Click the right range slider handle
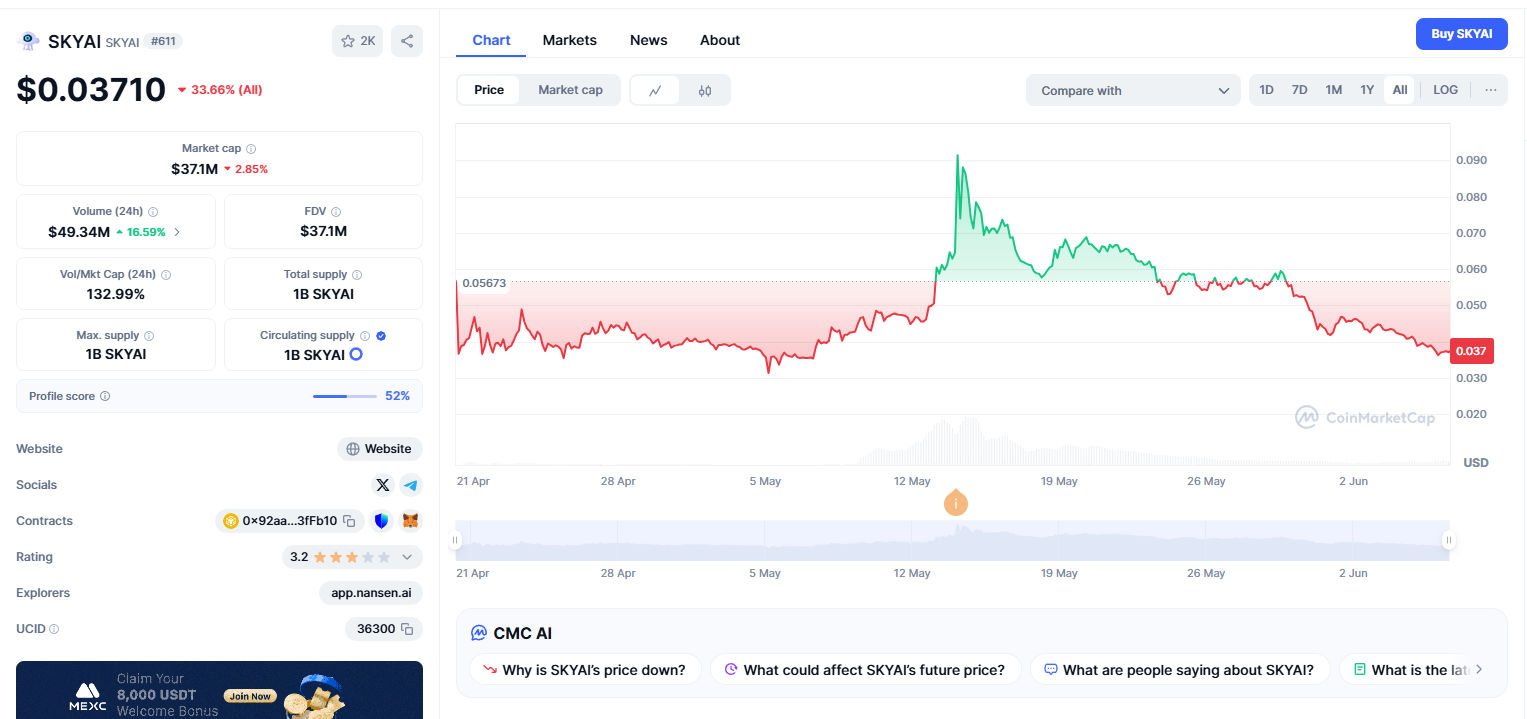This screenshot has width=1527, height=719. pyautogui.click(x=1448, y=540)
